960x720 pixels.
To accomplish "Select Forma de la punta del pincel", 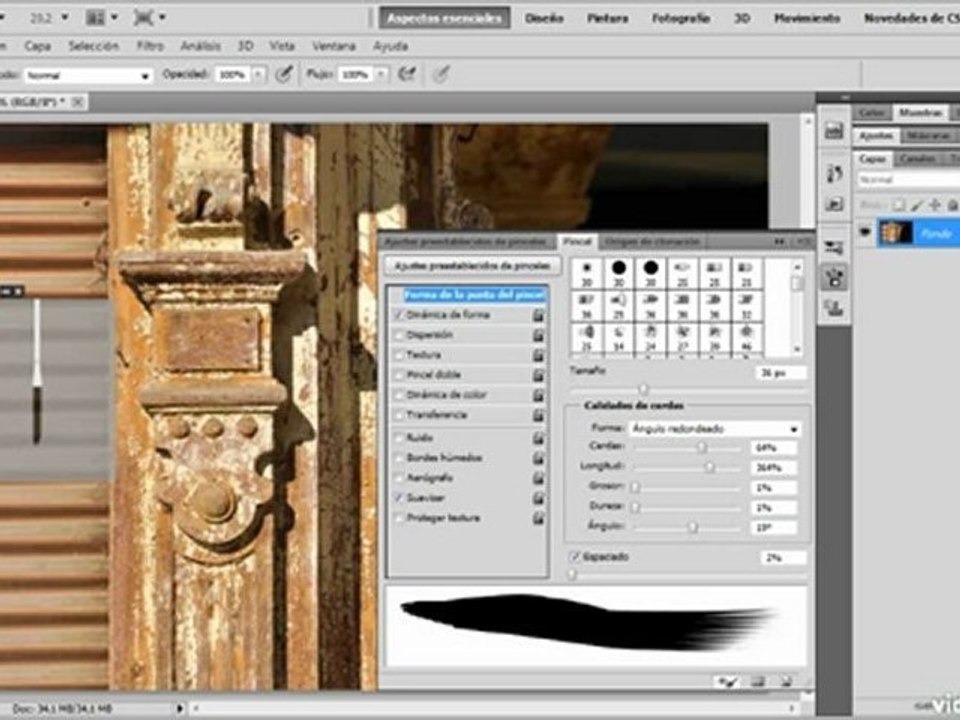I will coord(474,295).
